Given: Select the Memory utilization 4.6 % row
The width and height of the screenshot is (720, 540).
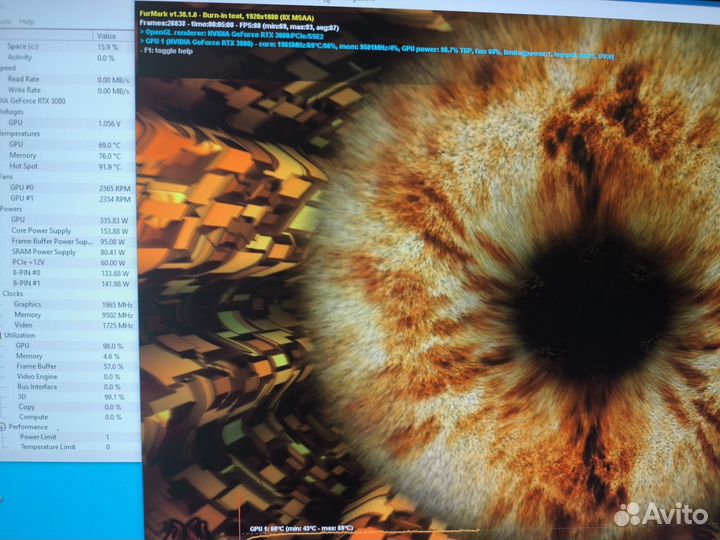Looking at the screenshot, I should tap(68, 356).
